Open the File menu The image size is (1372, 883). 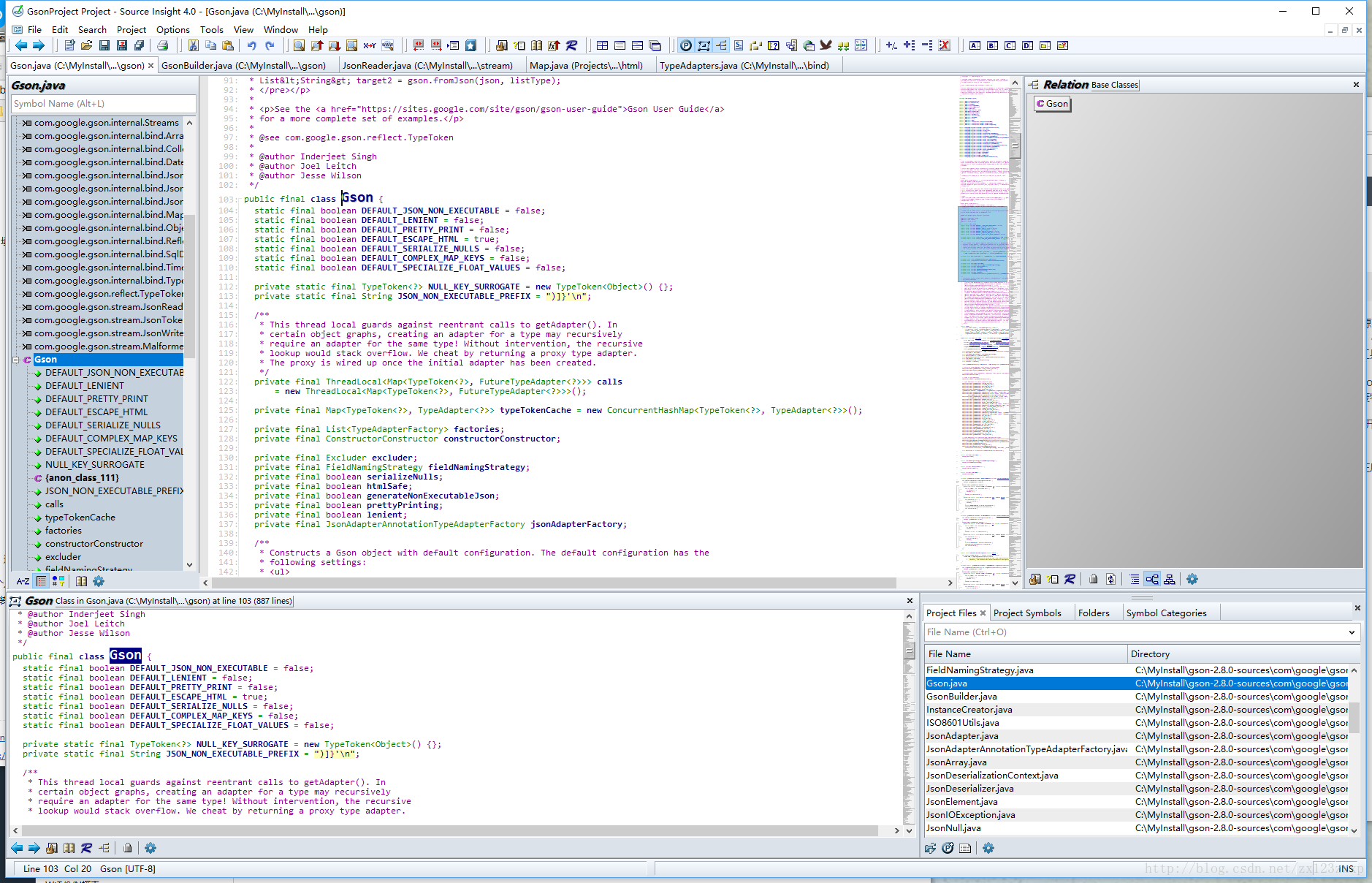pos(34,30)
